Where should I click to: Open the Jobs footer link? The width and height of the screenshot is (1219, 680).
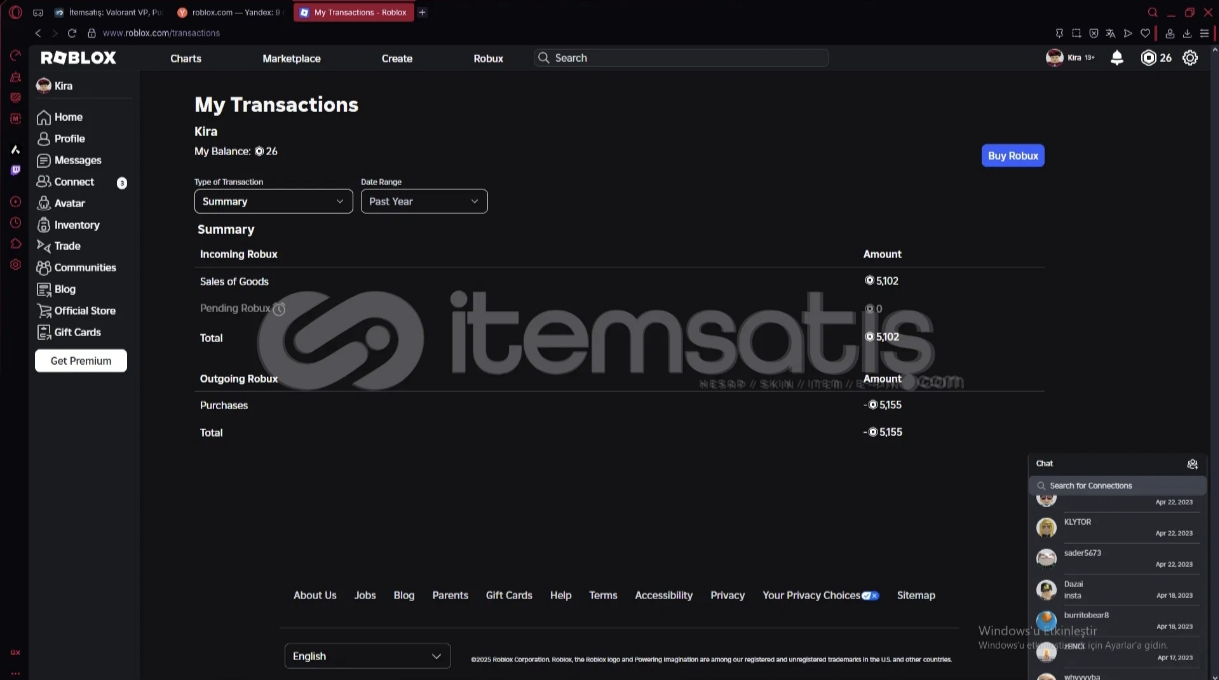point(365,595)
